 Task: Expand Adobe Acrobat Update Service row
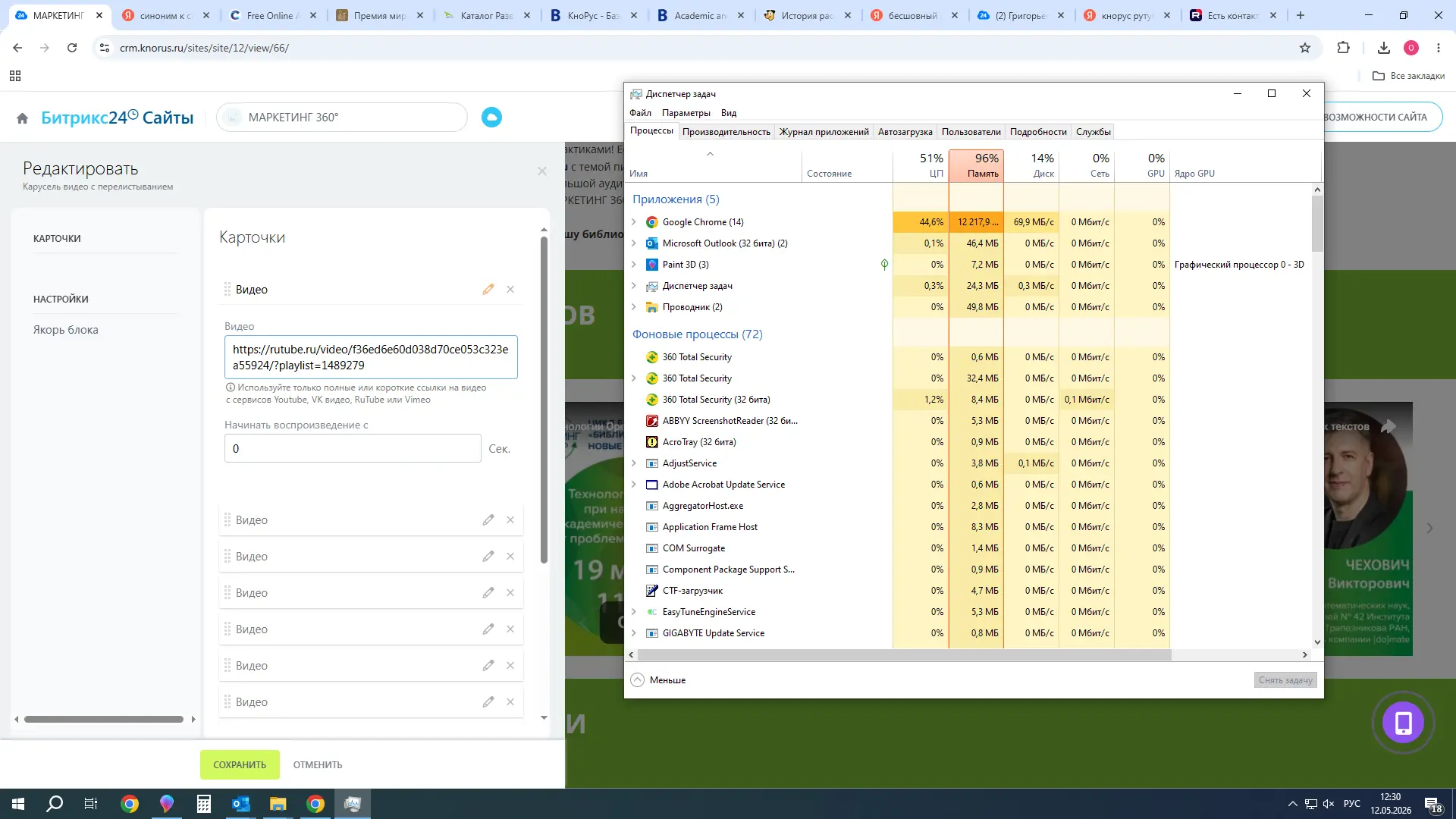(x=634, y=485)
